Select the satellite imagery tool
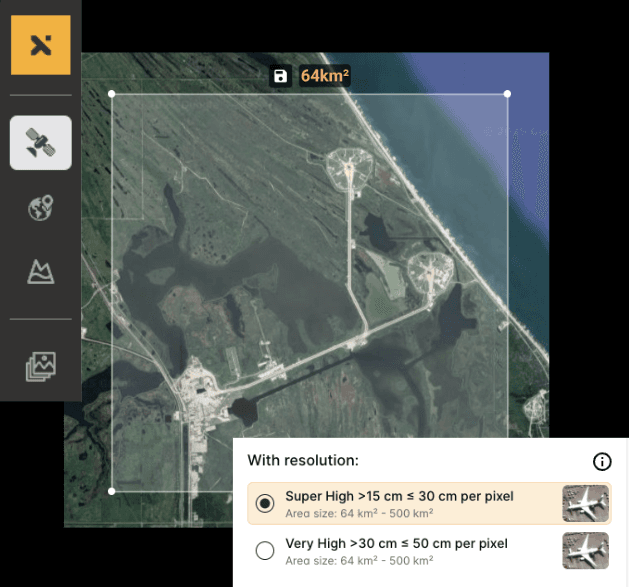 coord(41,143)
